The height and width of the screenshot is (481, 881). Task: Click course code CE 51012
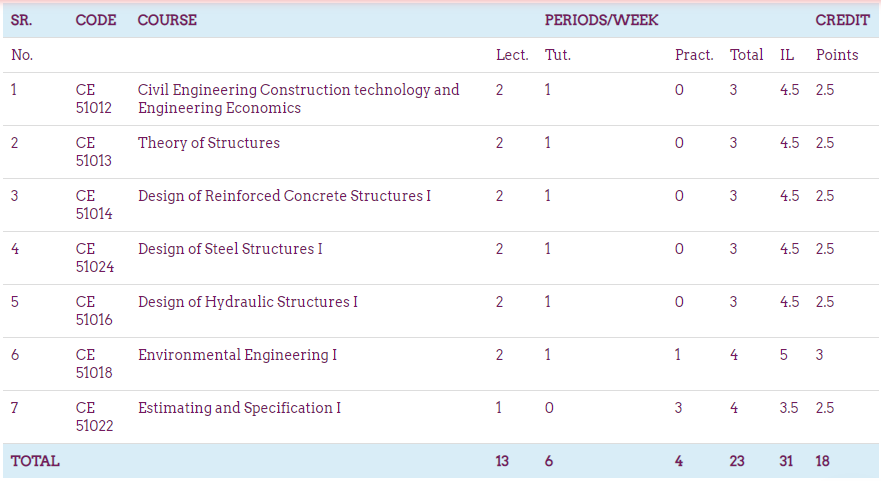(x=94, y=98)
